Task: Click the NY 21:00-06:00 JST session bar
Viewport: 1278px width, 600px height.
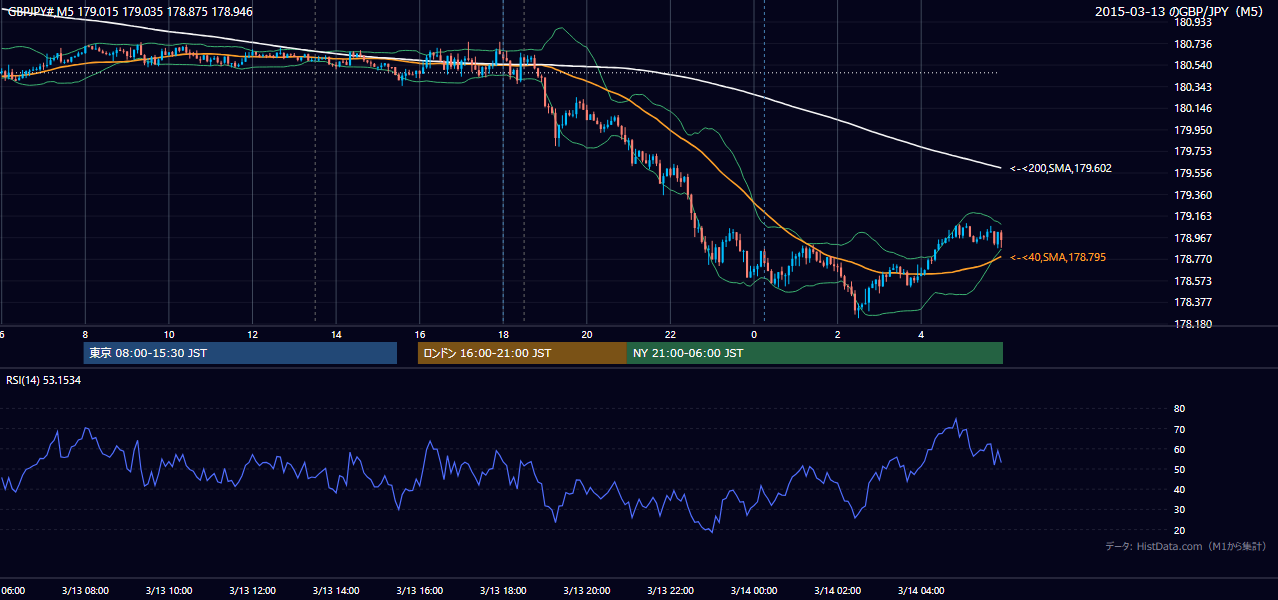Action: click(x=815, y=353)
